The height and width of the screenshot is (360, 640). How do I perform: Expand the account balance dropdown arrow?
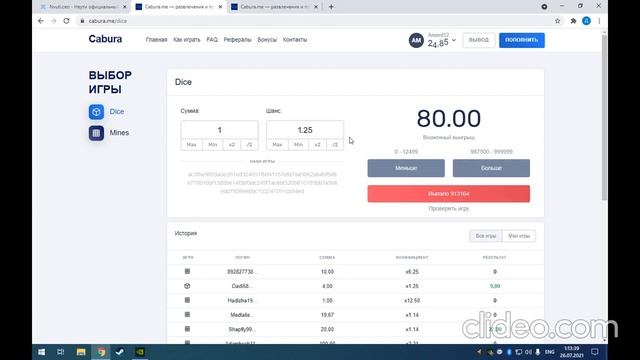[453, 40]
